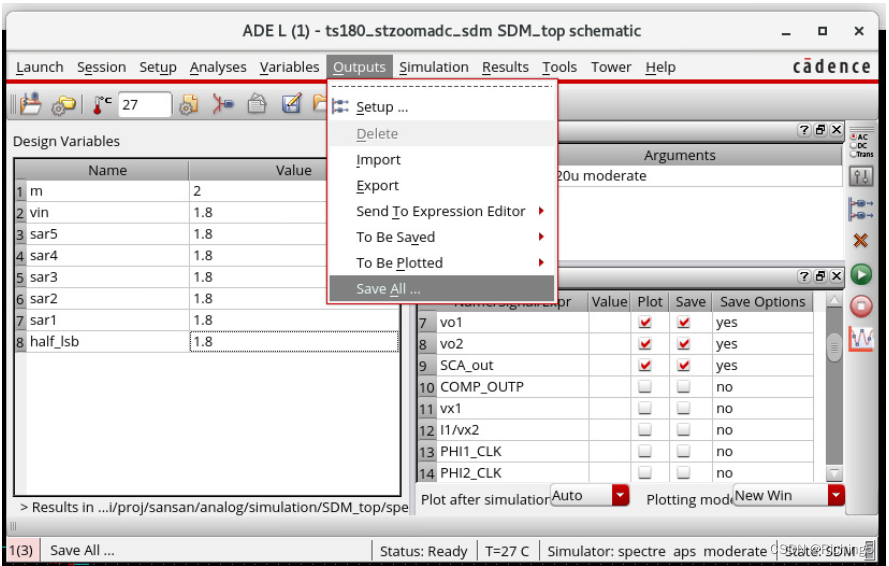Click the temperature input field showing 27

click(x=143, y=104)
